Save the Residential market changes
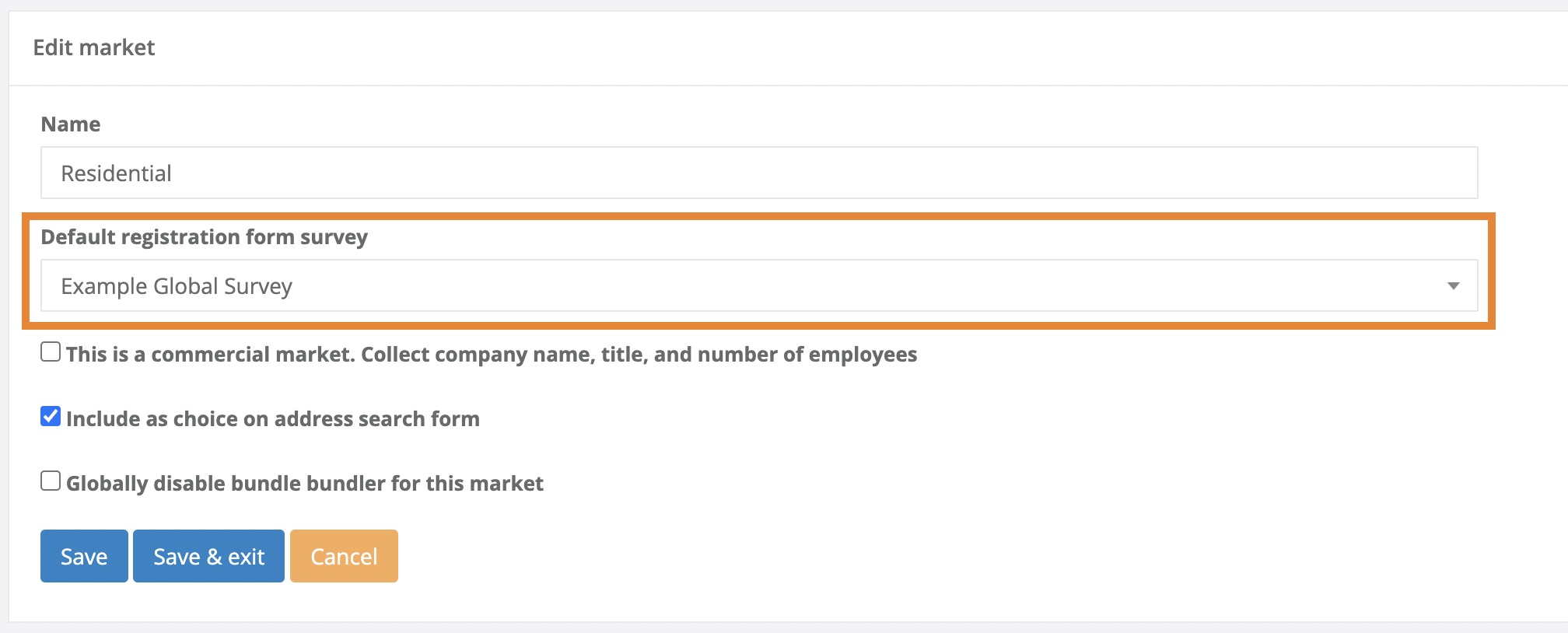The height and width of the screenshot is (633, 1568). tap(83, 555)
